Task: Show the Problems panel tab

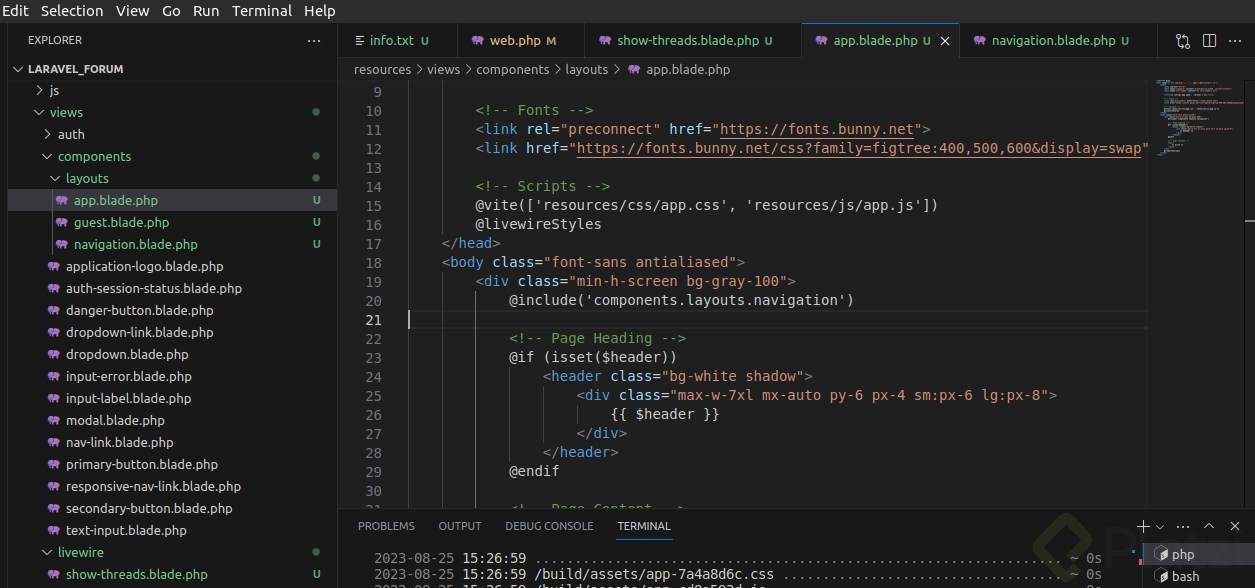Action: pos(386,526)
